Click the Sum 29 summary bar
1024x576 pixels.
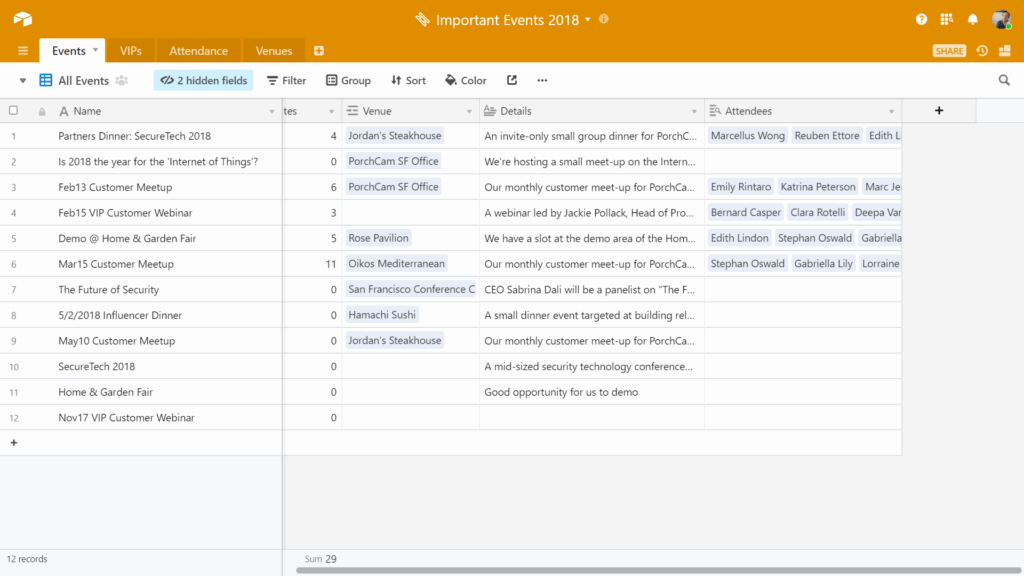(321, 559)
